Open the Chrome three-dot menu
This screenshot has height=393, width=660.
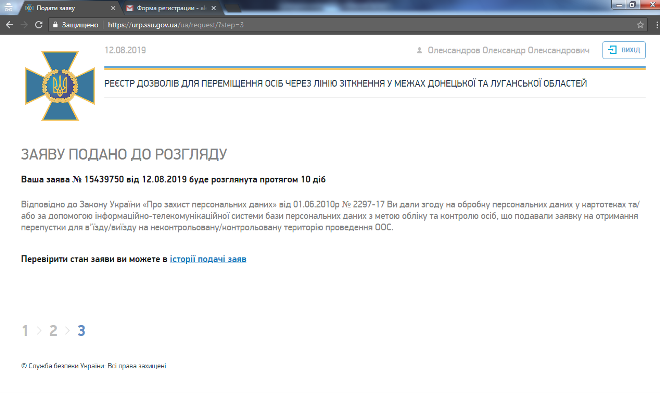(x=657, y=25)
